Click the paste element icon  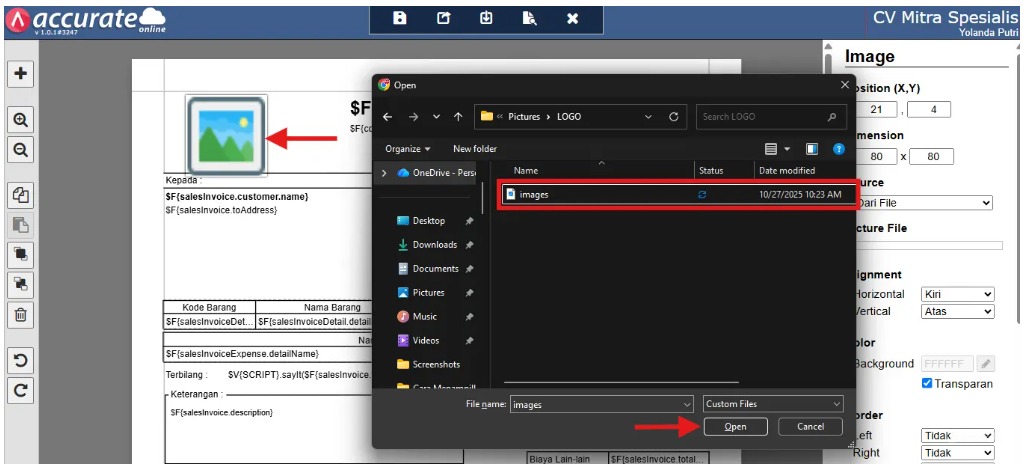click(x=20, y=226)
